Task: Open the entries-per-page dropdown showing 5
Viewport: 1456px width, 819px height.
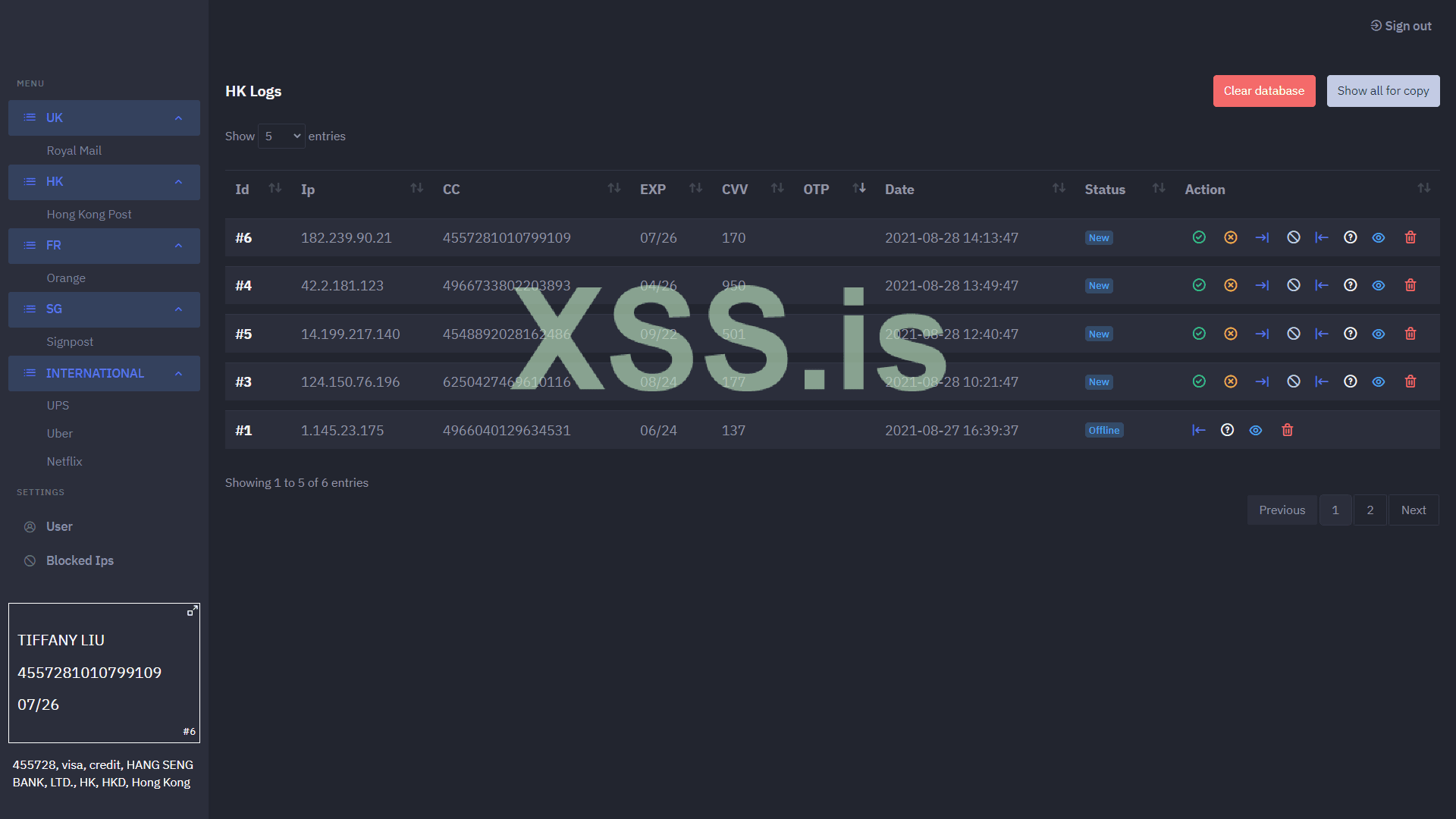Action: click(x=281, y=136)
